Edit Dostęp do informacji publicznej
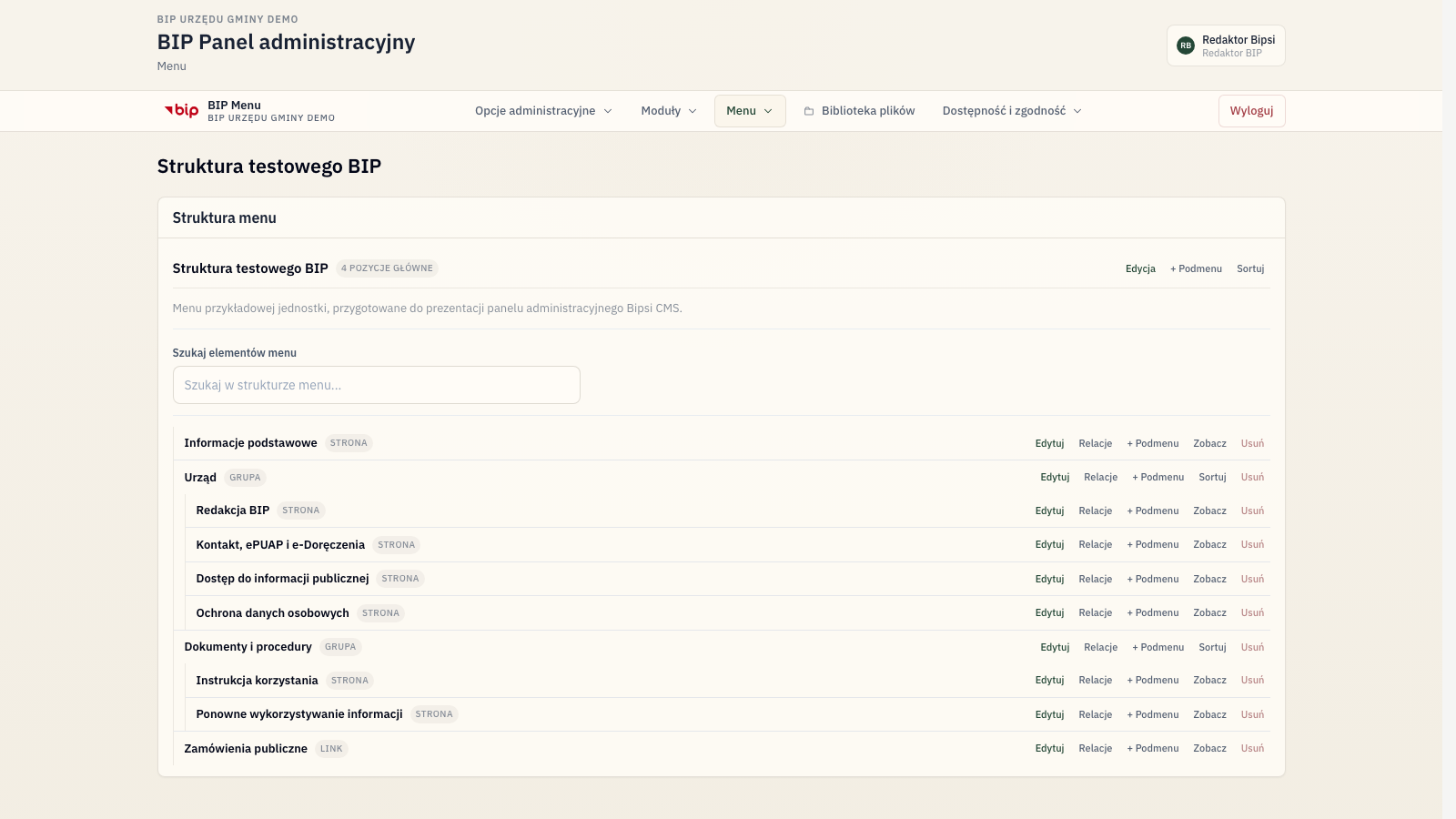1456x819 pixels. [x=1049, y=579]
